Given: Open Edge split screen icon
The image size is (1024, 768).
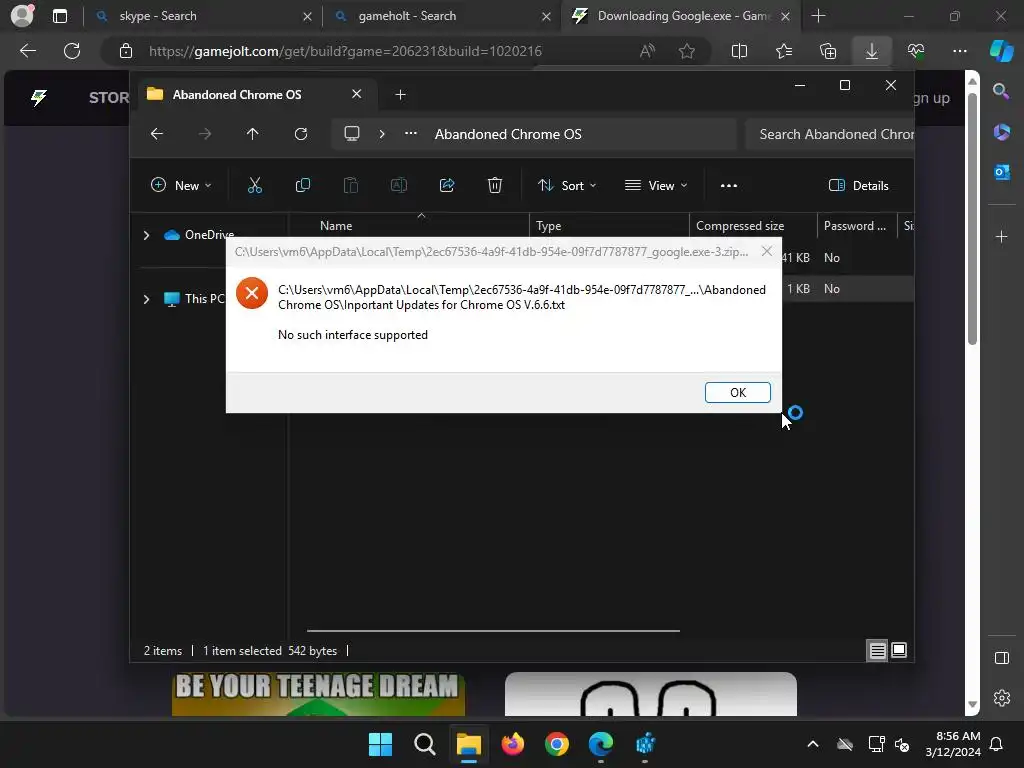Looking at the screenshot, I should pyautogui.click(x=739, y=51).
